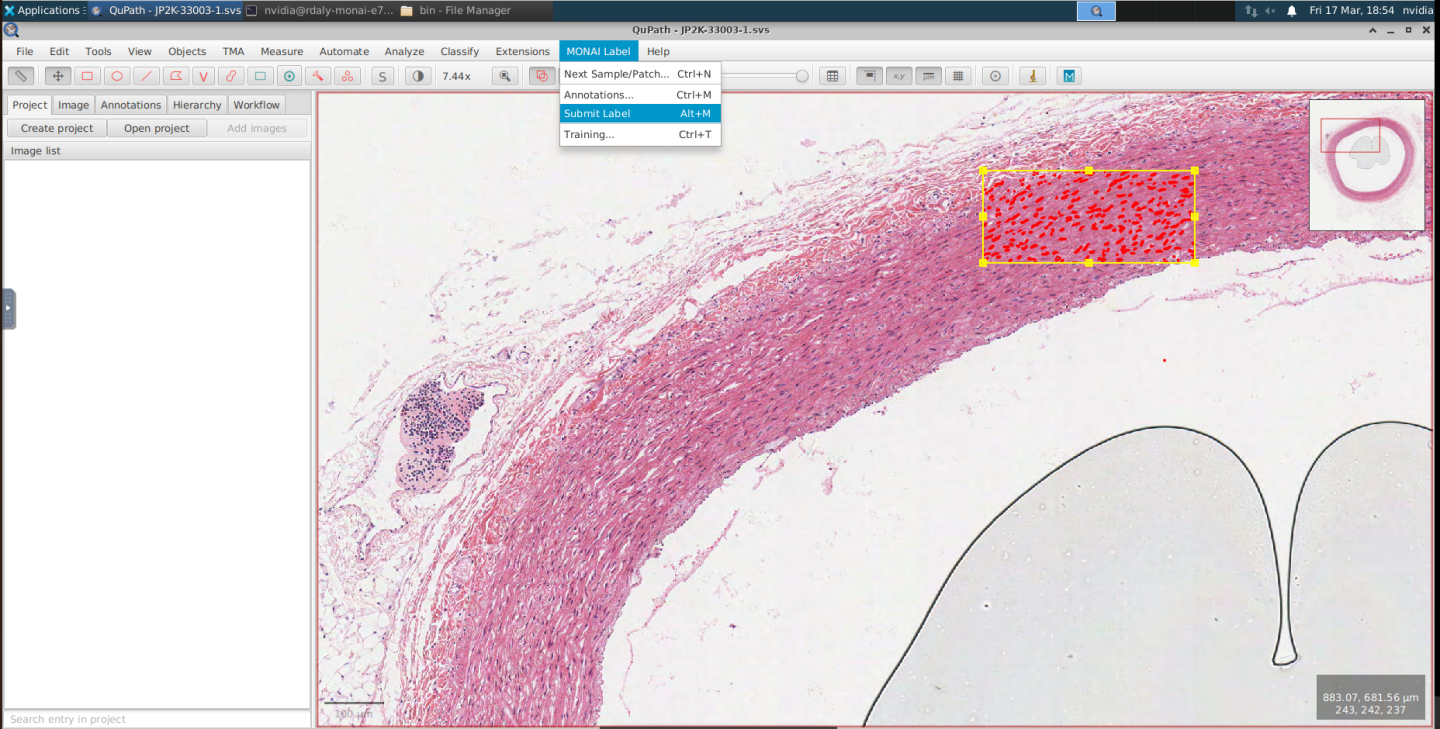Open Brightness/Contrast settings icon
This screenshot has height=729, width=1440.
coord(418,76)
